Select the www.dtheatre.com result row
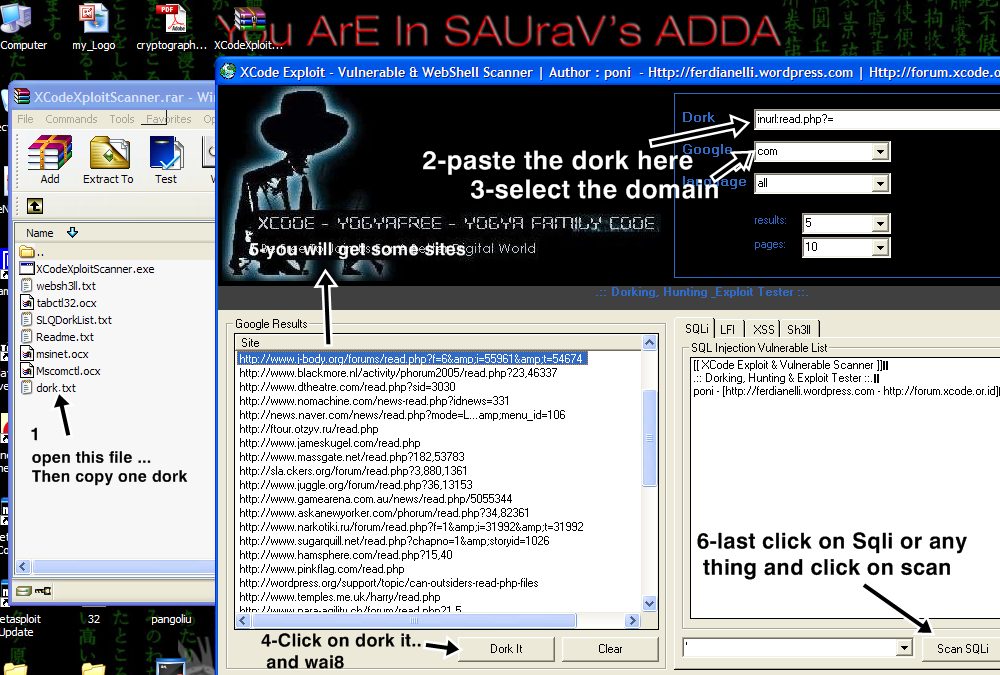1000x675 pixels. tap(347, 387)
